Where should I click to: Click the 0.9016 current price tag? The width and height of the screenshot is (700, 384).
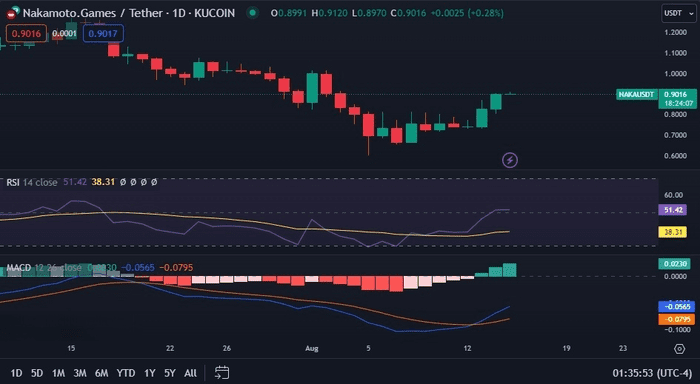(x=677, y=99)
